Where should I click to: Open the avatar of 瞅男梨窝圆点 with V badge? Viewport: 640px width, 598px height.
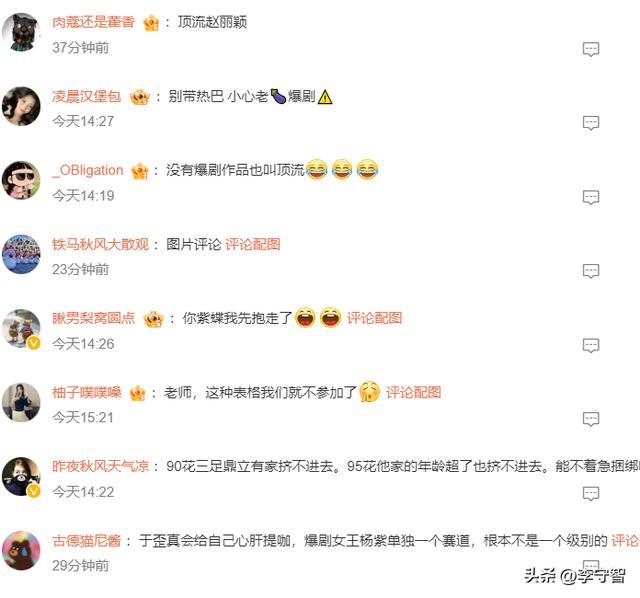21,329
